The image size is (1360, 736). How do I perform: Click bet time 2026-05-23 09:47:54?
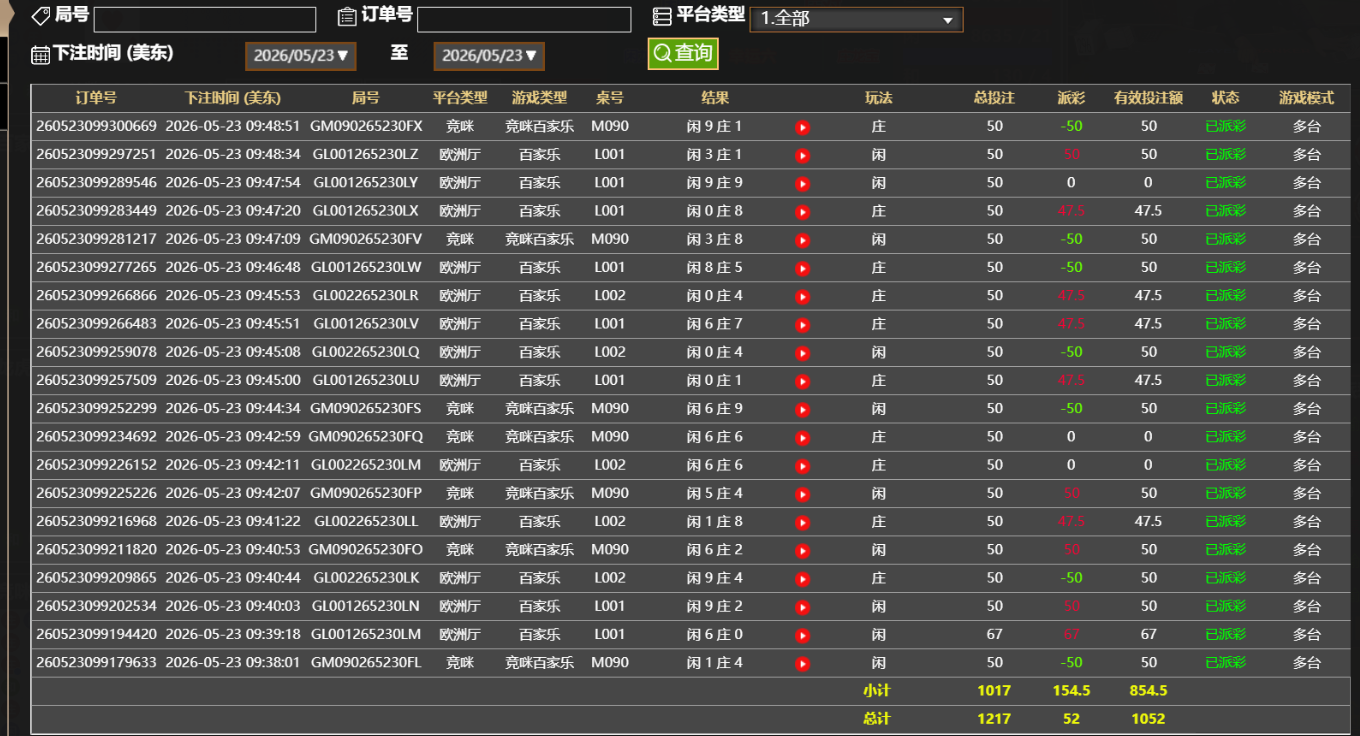coord(232,182)
